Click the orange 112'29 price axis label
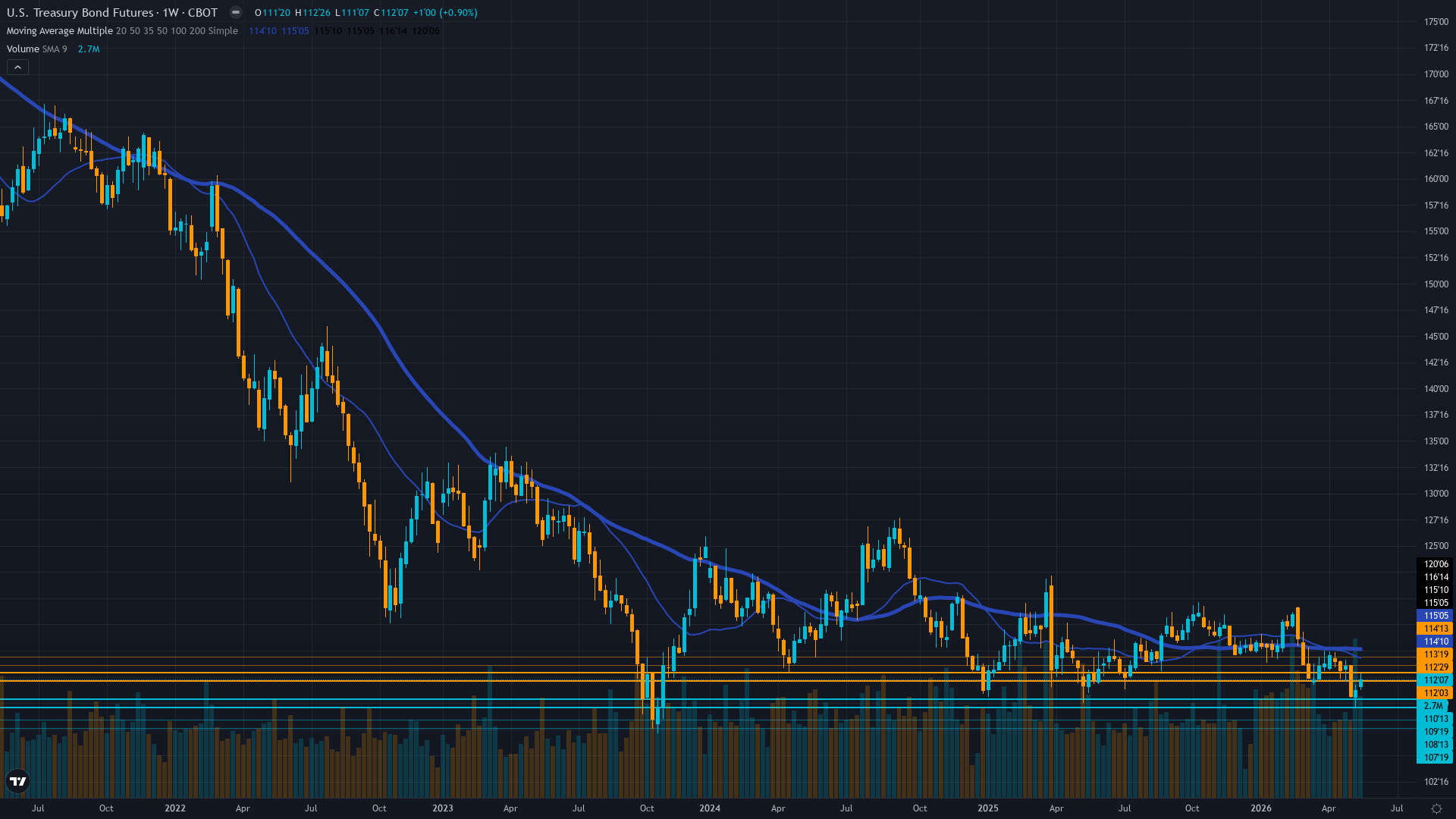The width and height of the screenshot is (1456, 819). 1435,667
